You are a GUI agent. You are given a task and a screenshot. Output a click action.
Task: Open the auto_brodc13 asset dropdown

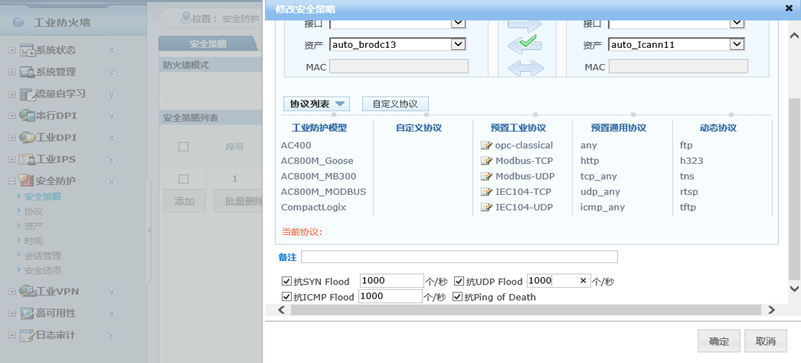[458, 44]
